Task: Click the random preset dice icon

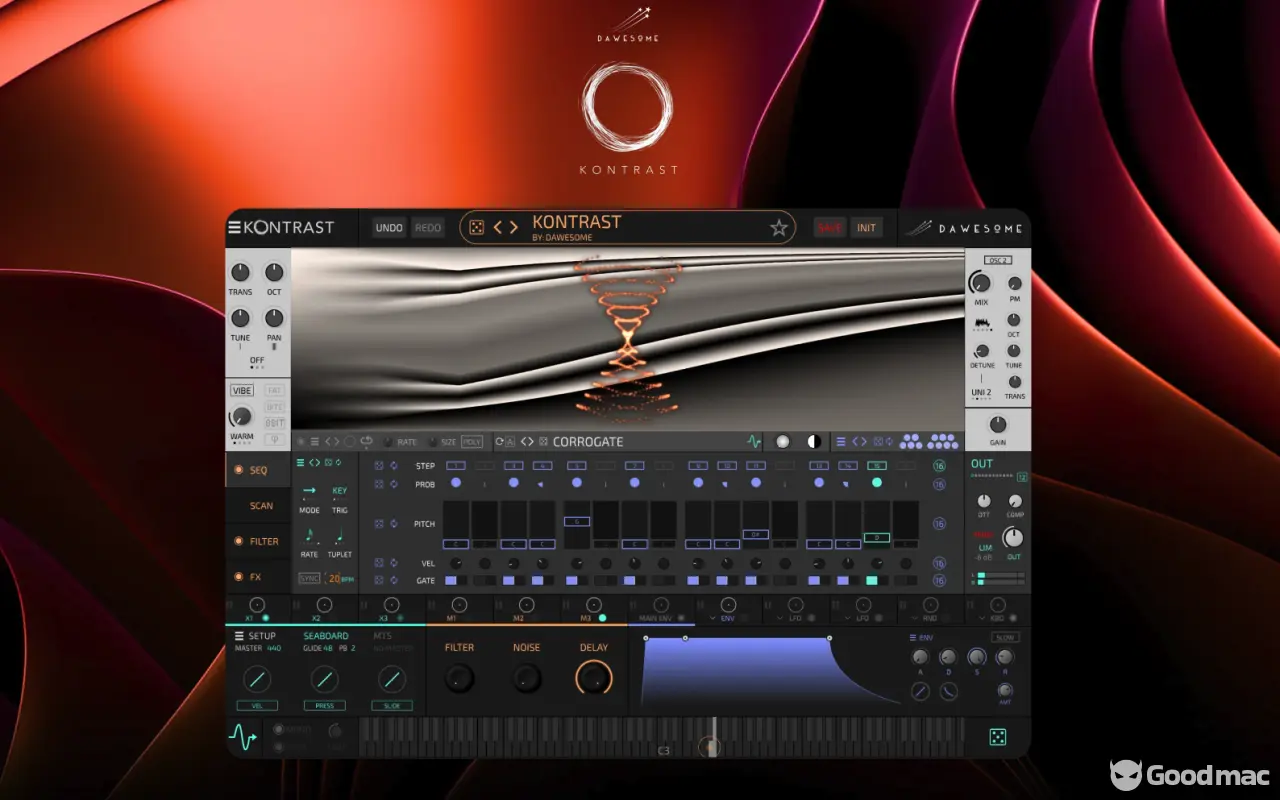Action: click(x=477, y=228)
